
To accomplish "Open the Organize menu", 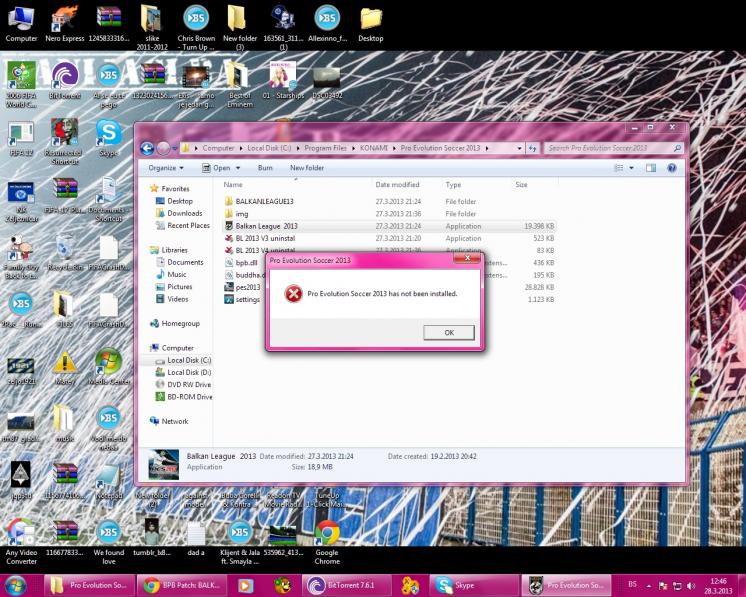I will 166,168.
